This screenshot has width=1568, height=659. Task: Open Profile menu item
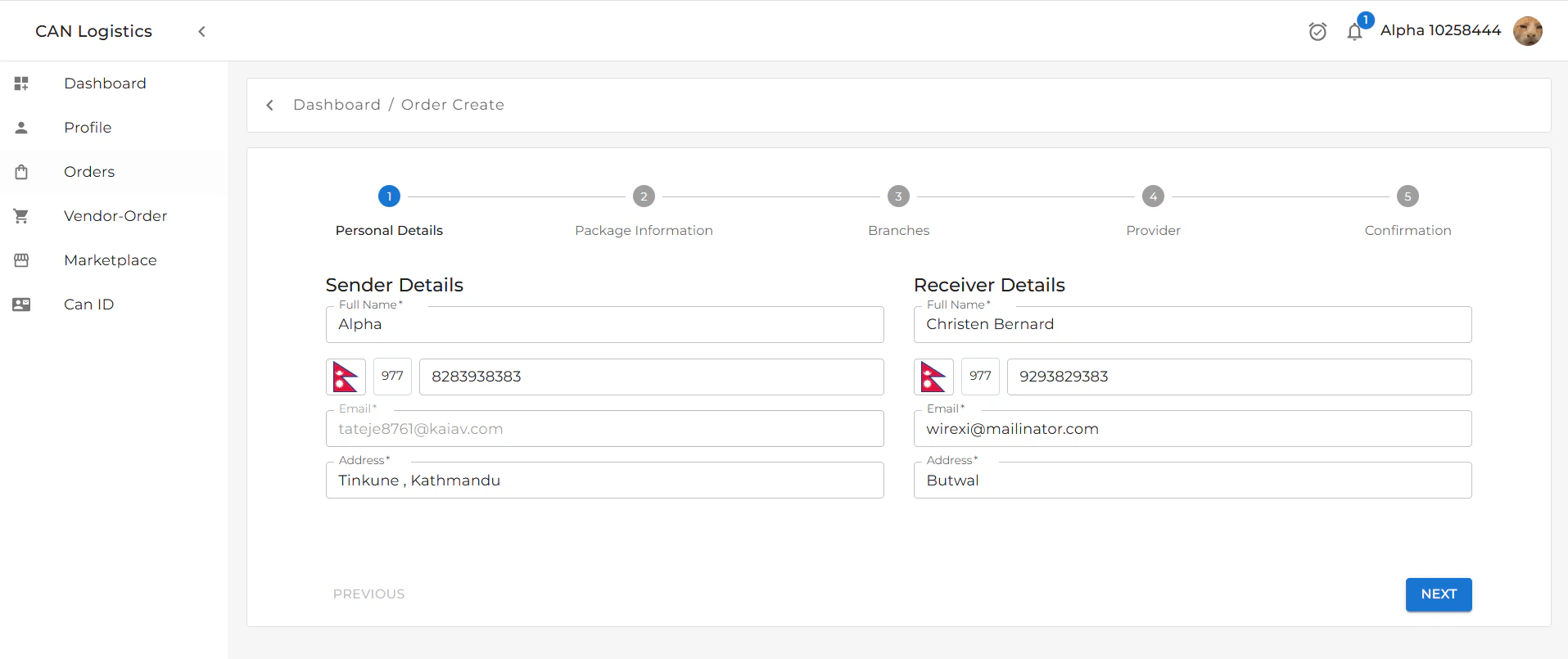114,128
